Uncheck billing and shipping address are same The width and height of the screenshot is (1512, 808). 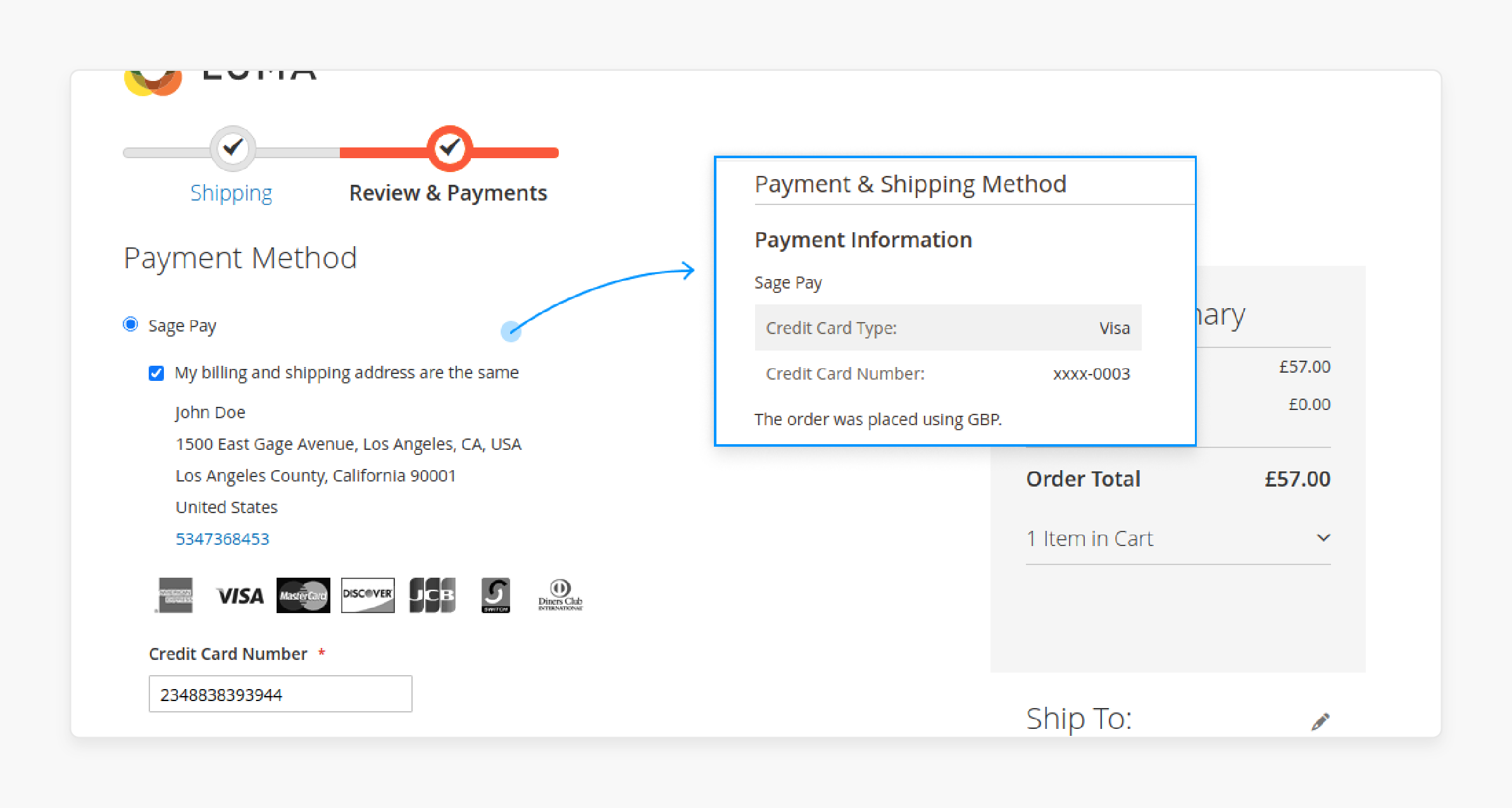(156, 373)
